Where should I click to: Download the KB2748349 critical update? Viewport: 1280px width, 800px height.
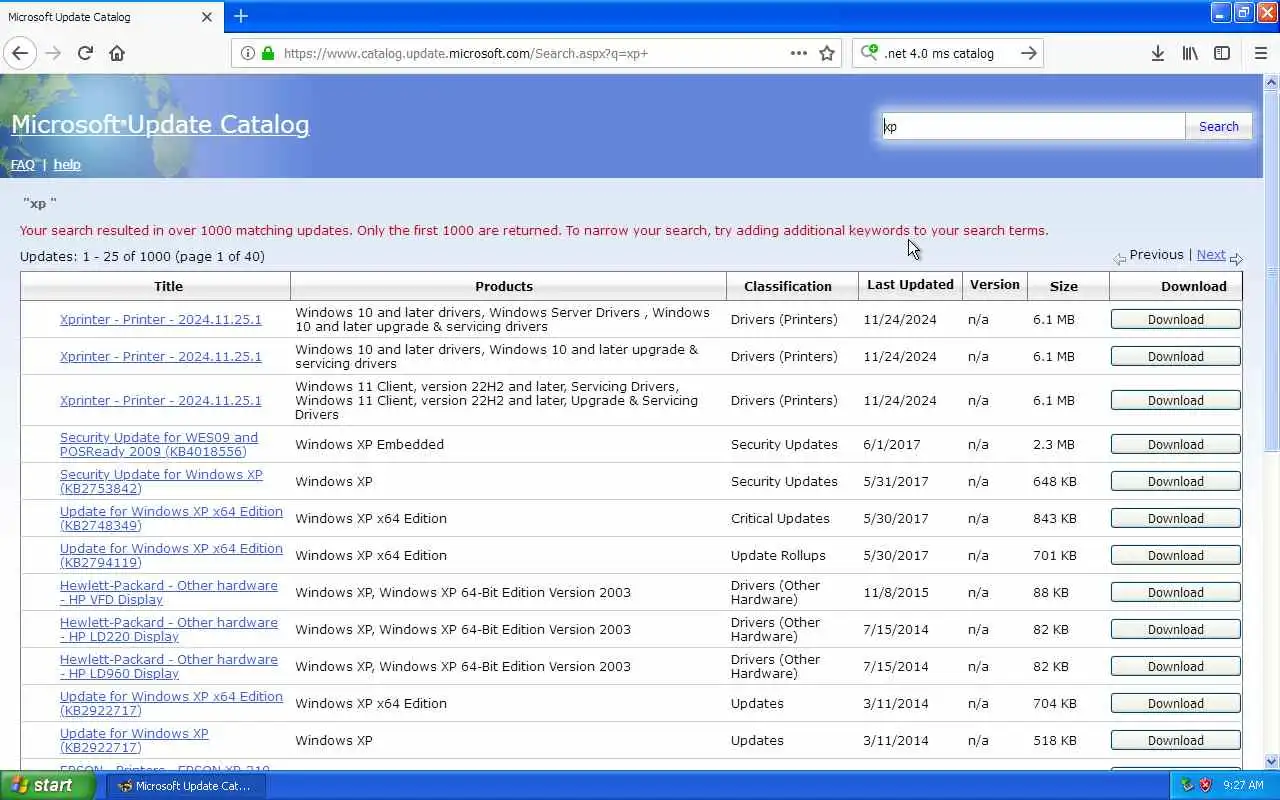click(x=1176, y=518)
